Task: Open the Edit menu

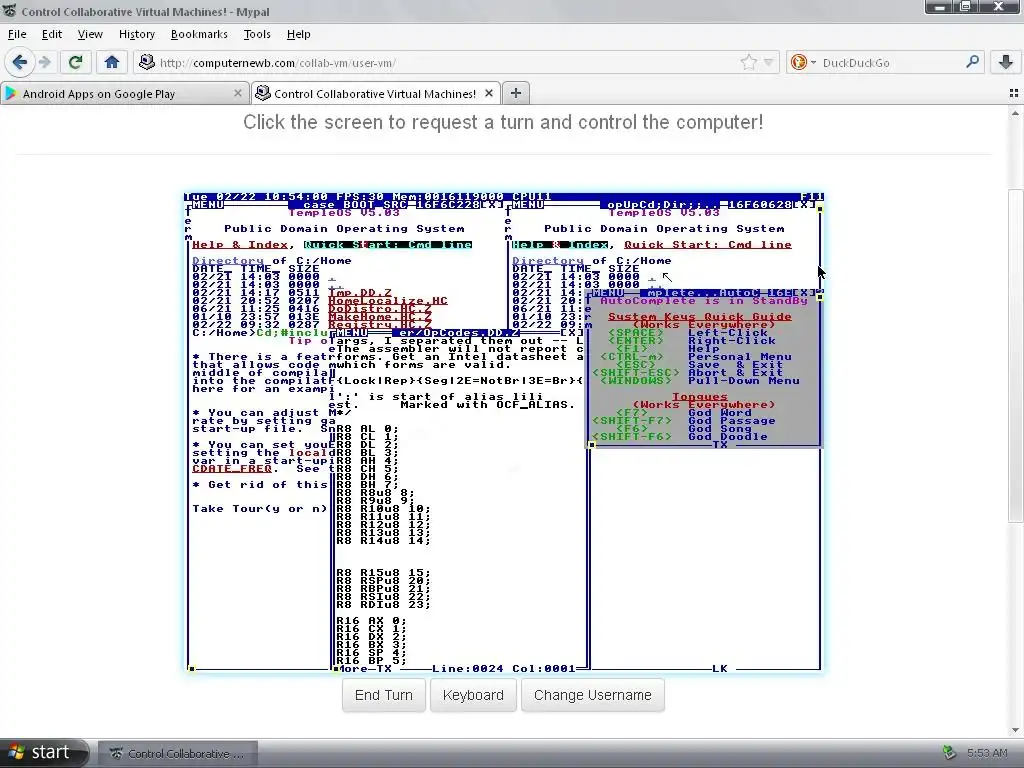Action: coord(52,34)
